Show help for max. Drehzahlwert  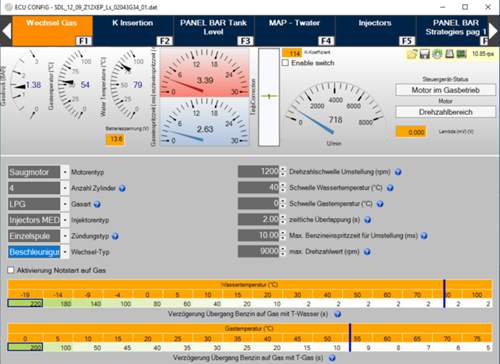tap(367, 252)
